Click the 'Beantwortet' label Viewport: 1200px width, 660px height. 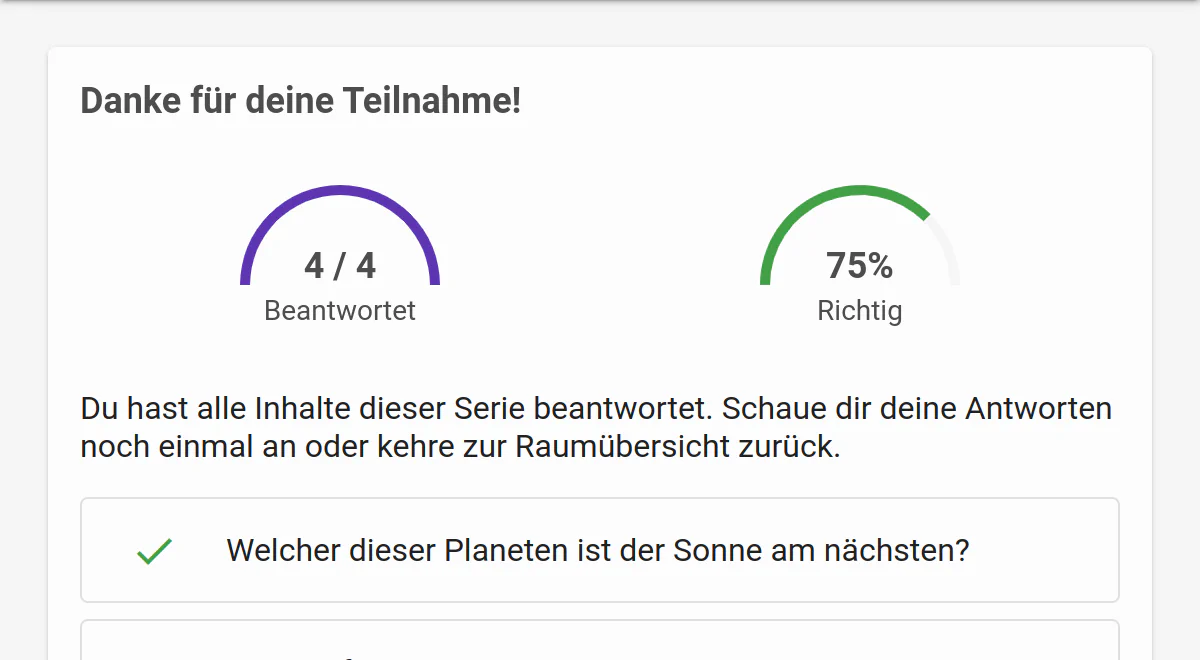coord(340,311)
